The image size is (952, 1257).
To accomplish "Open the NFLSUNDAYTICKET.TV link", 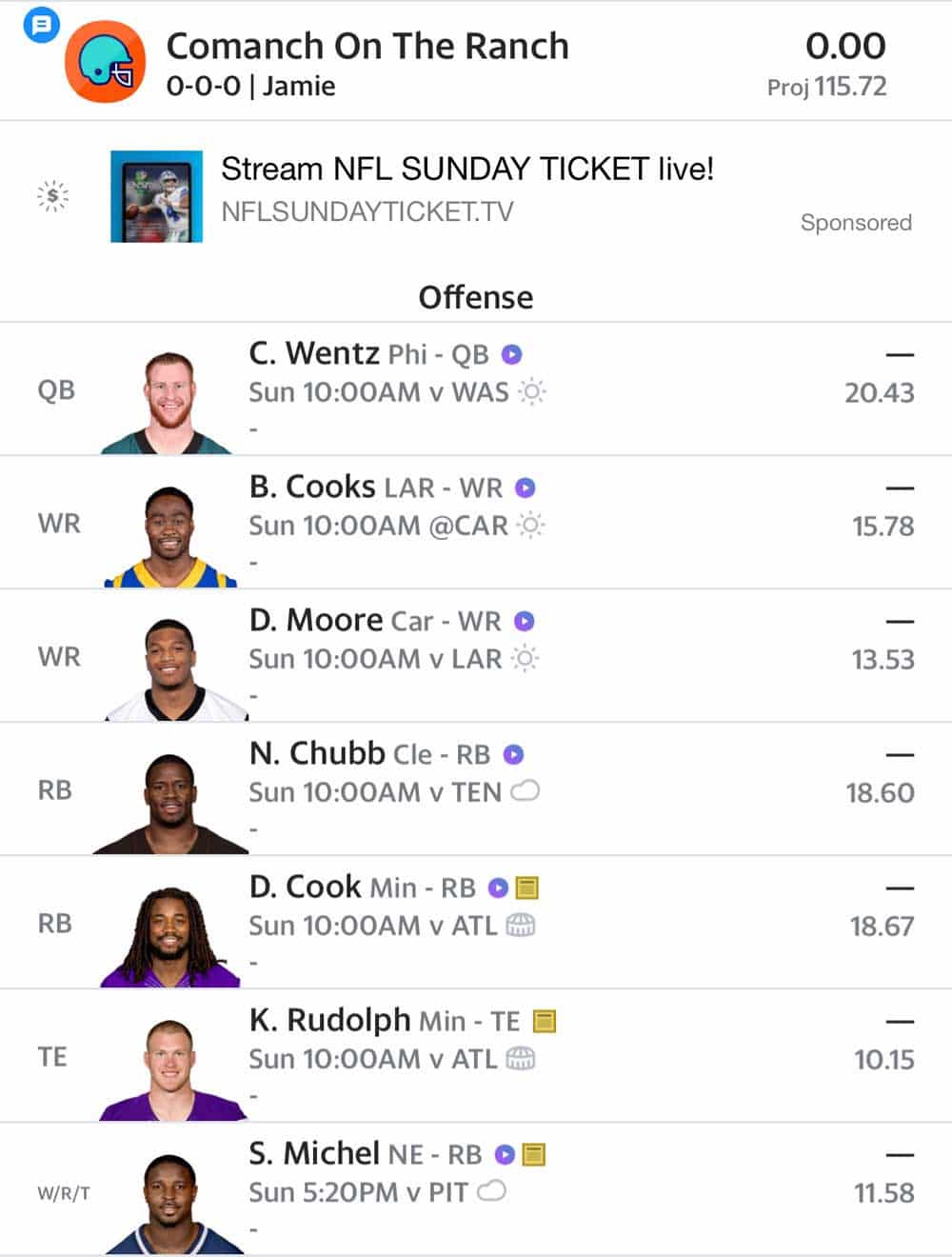I will tap(367, 210).
